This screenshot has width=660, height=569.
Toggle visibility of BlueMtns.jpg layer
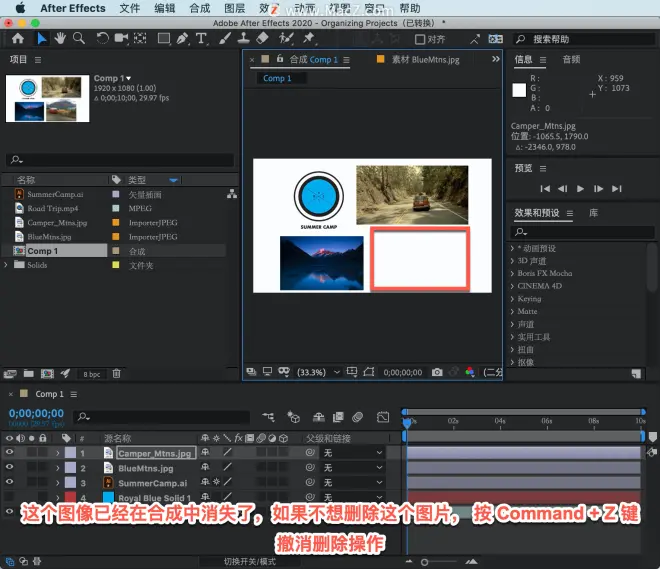9,467
